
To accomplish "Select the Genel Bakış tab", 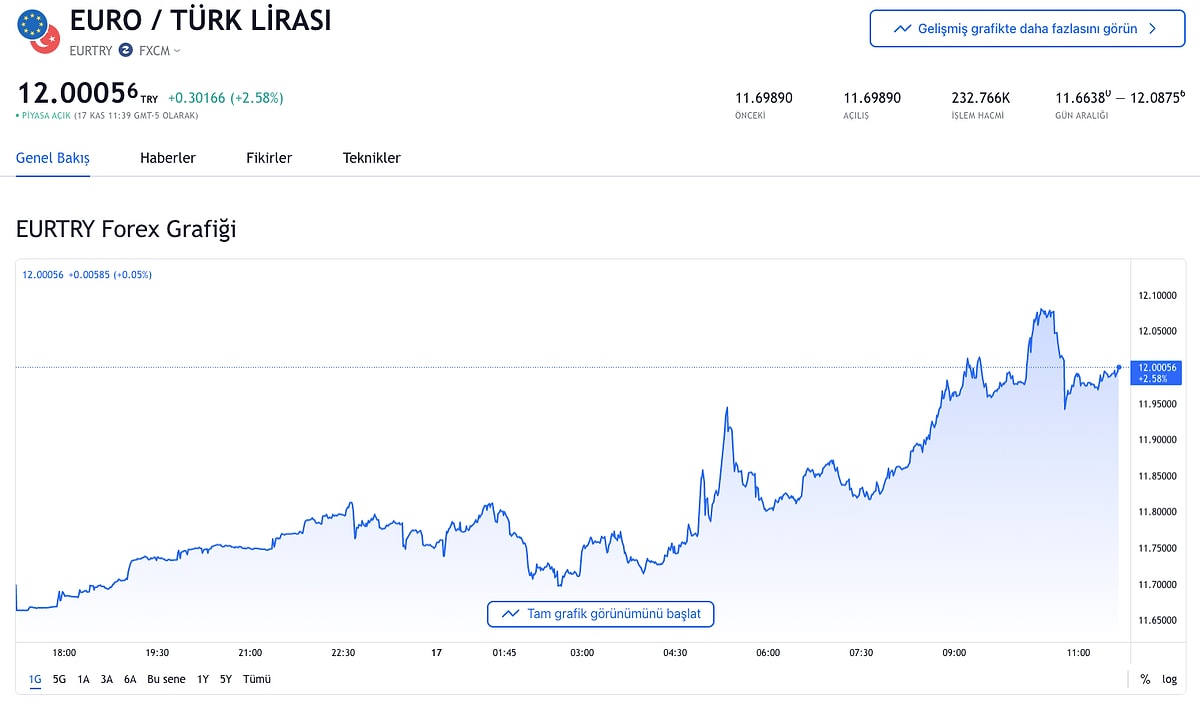I will coord(53,158).
